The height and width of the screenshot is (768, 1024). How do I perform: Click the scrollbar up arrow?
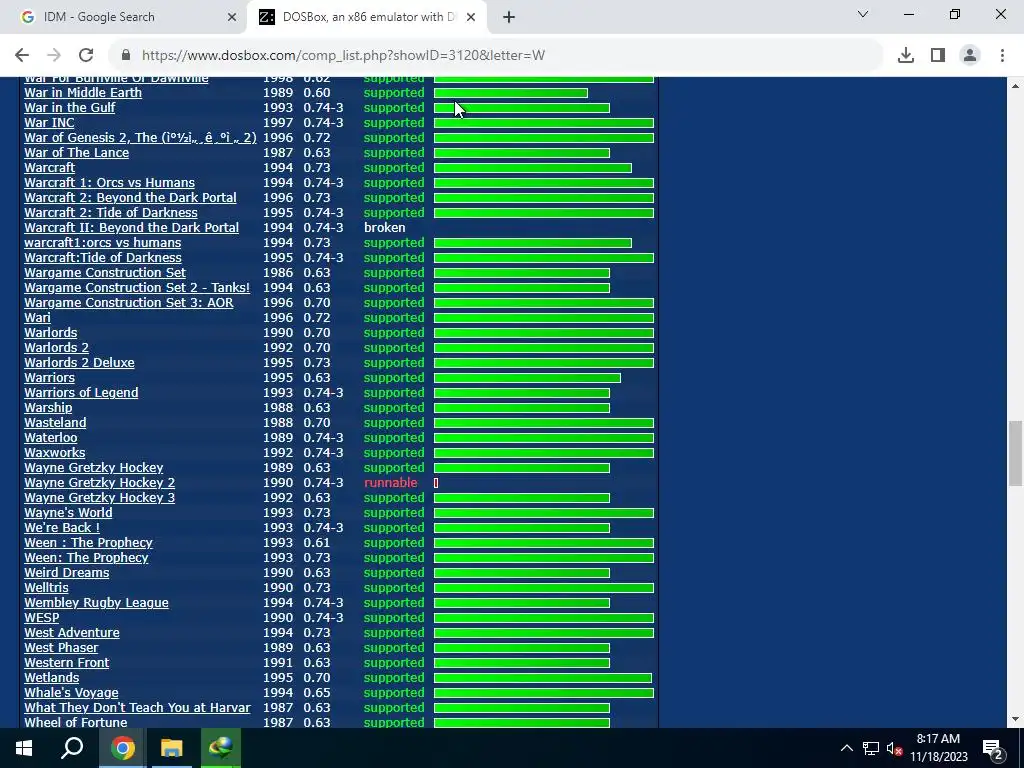1015,86
